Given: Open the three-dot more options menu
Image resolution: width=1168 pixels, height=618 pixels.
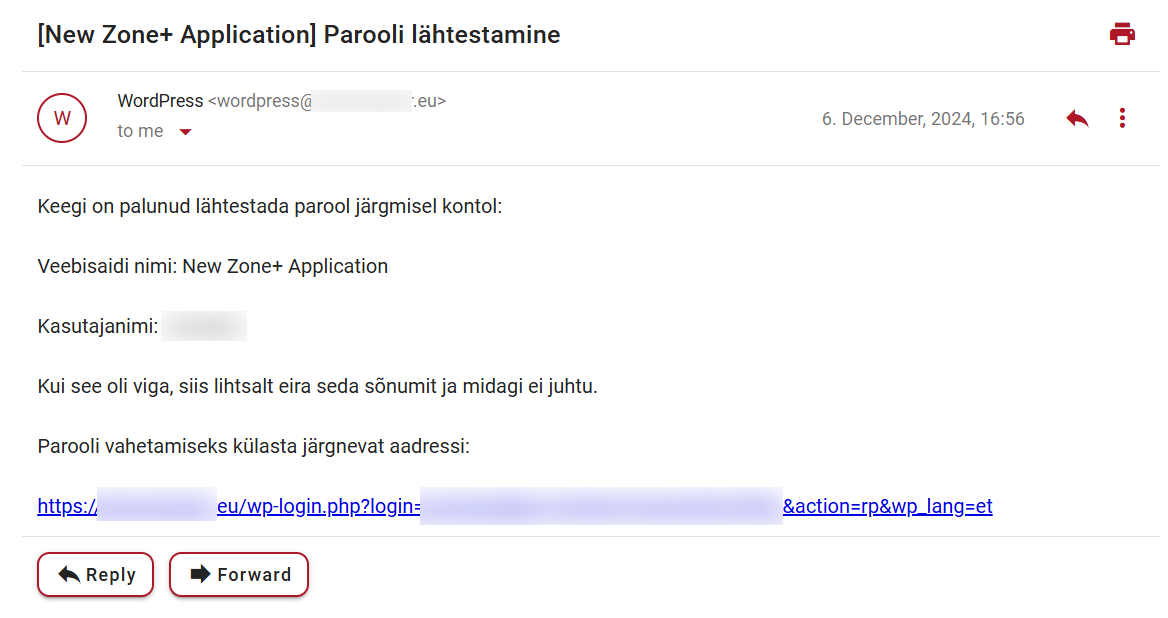Looking at the screenshot, I should point(1122,119).
